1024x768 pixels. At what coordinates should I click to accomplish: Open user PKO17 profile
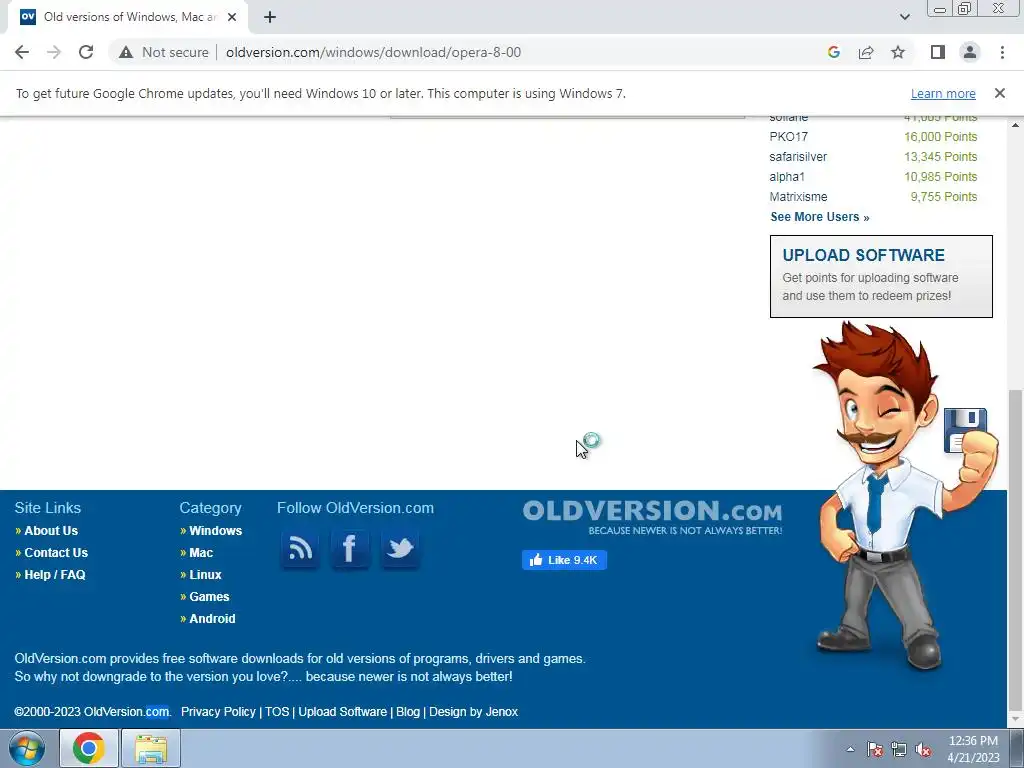pyautogui.click(x=788, y=136)
